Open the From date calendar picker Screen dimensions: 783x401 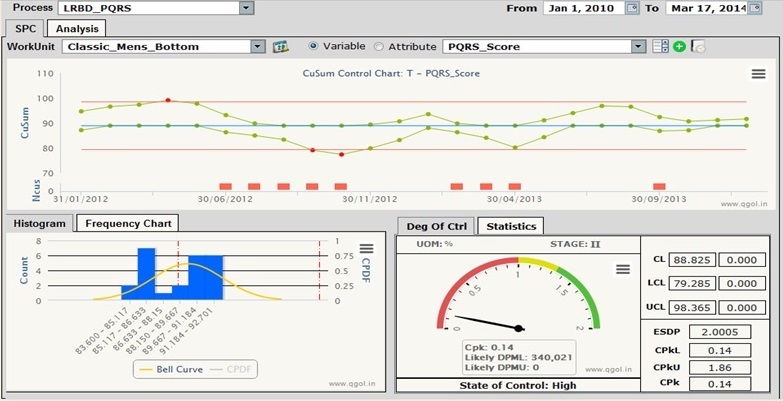[631, 8]
